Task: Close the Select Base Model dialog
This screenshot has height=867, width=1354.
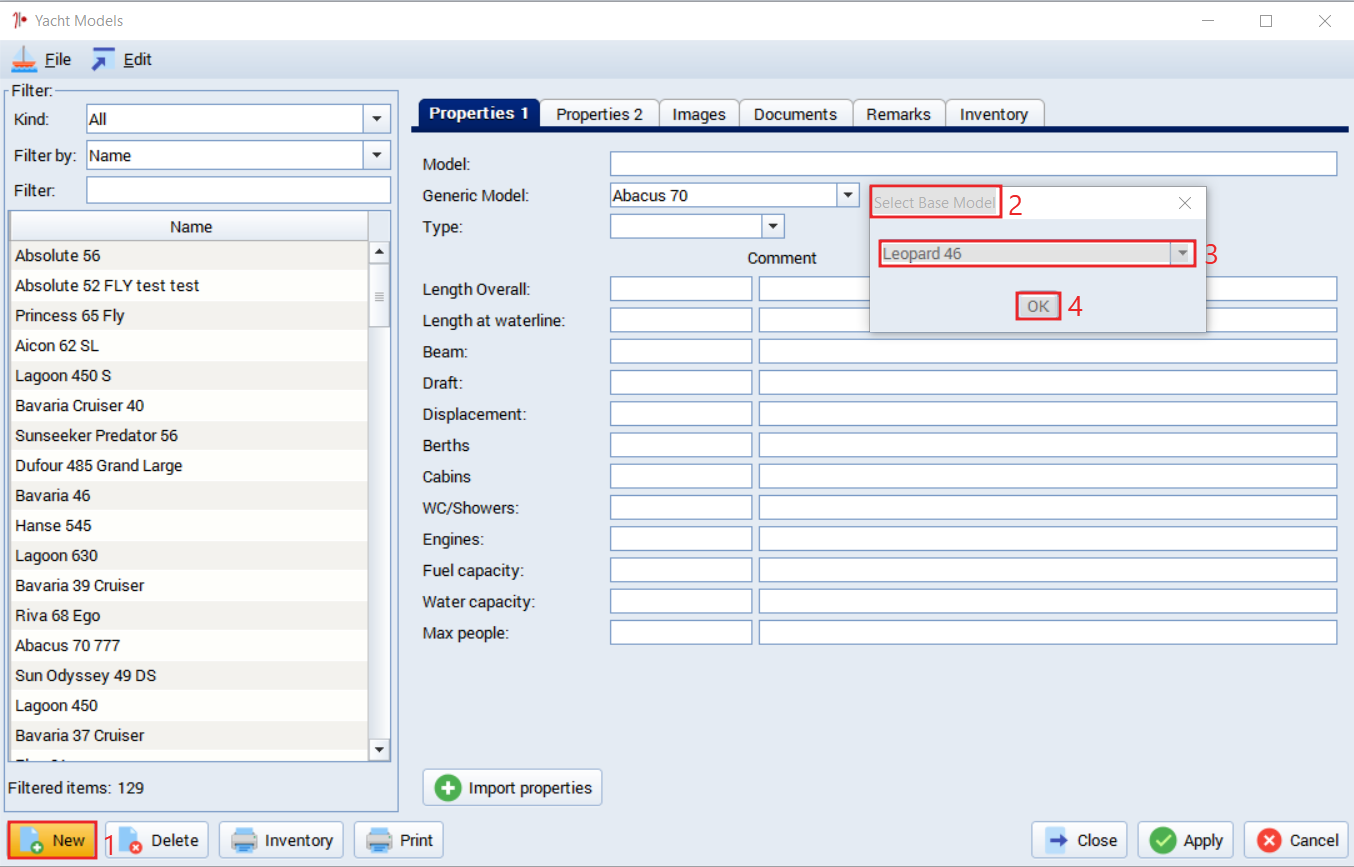Action: point(1185,203)
